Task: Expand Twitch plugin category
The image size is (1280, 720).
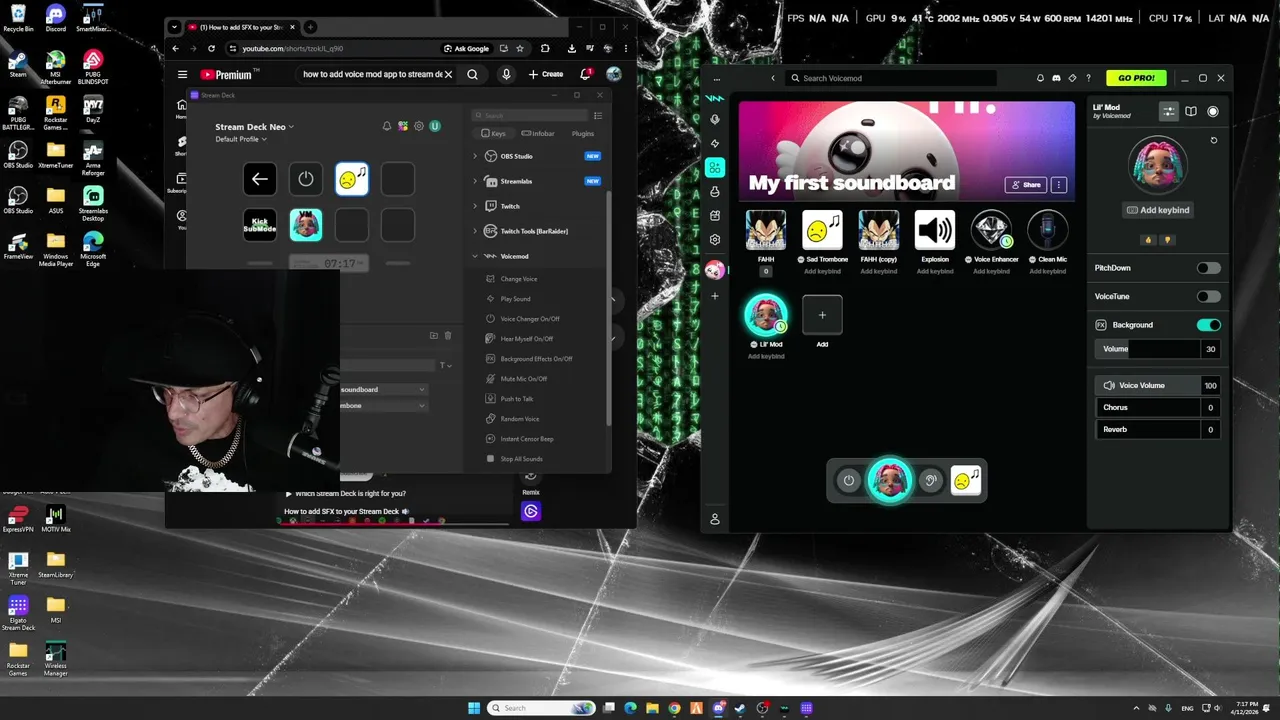Action: 475,206
